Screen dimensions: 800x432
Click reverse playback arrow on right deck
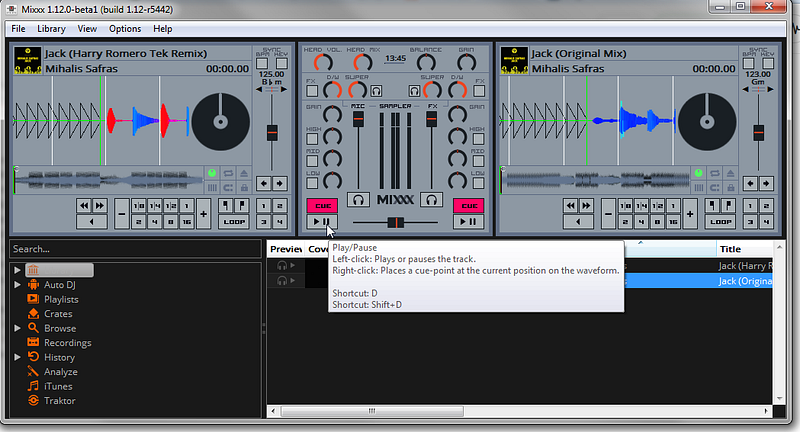point(579,222)
